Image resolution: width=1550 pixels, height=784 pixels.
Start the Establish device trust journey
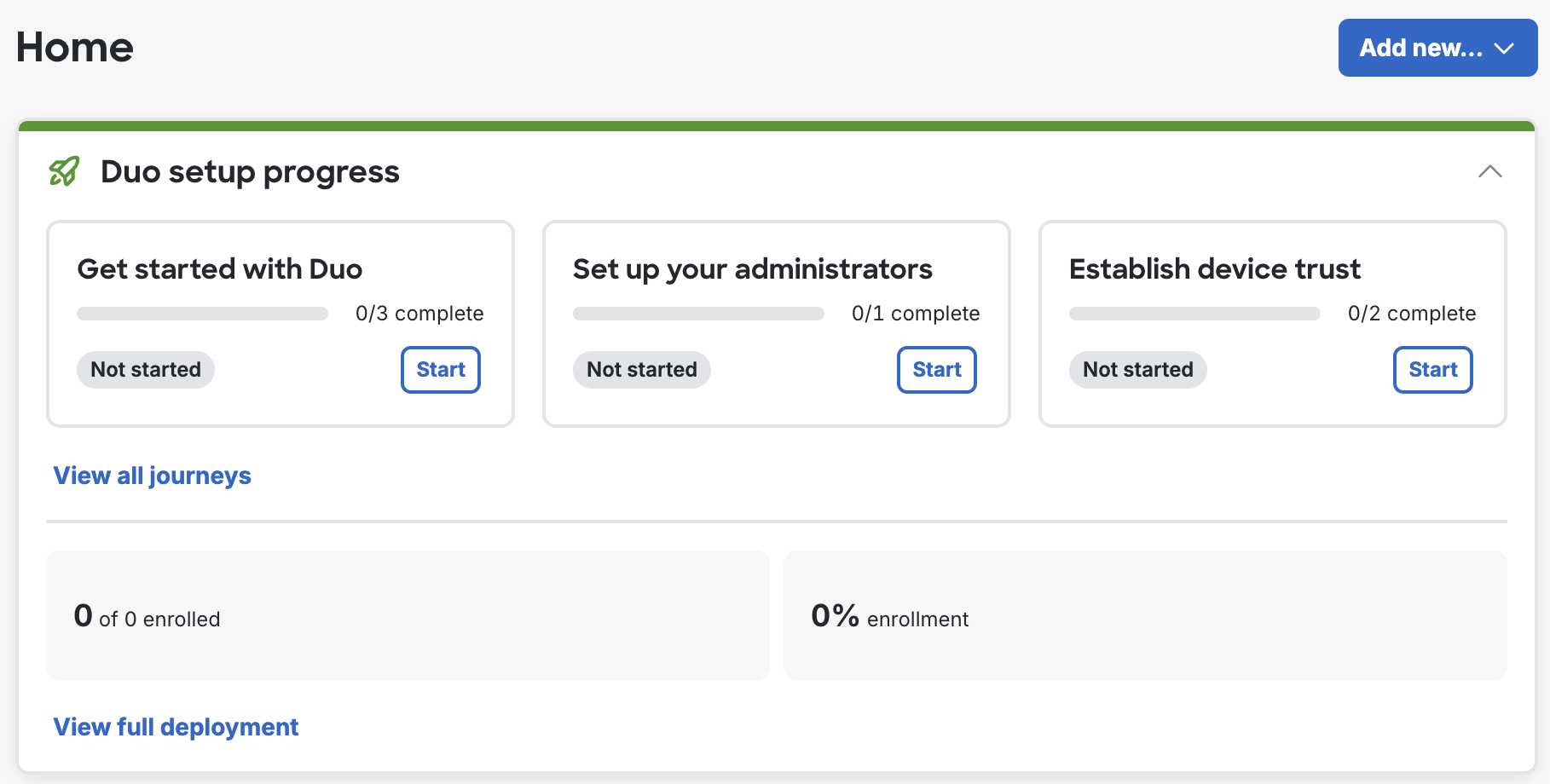(1432, 370)
